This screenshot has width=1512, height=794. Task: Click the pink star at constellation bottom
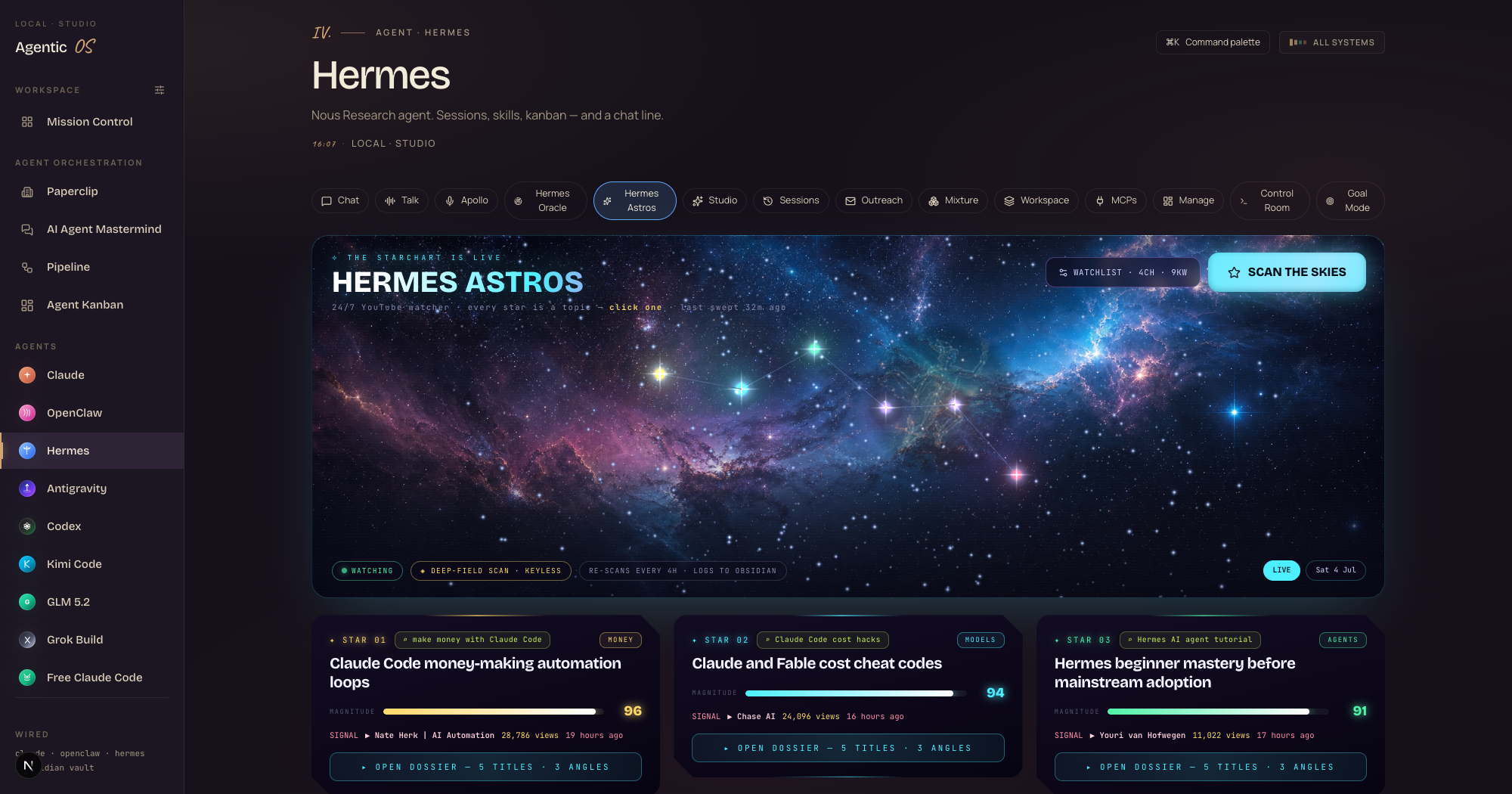[1017, 475]
